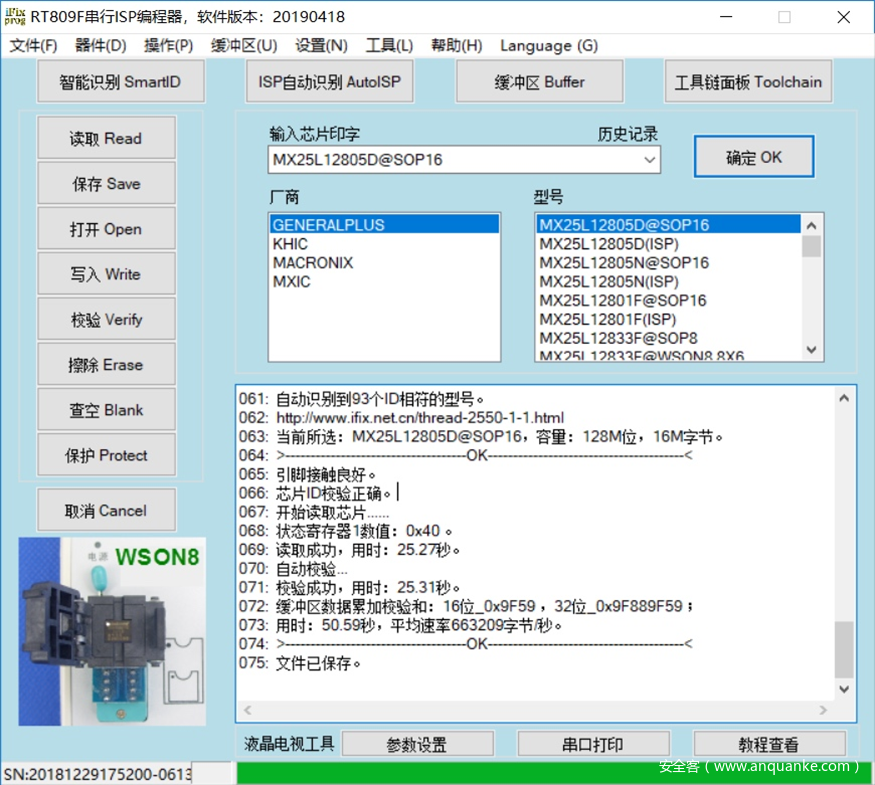Image resolution: width=875 pixels, height=785 pixels.
Task: Verify the chip with 校验 Verify
Action: (105, 318)
